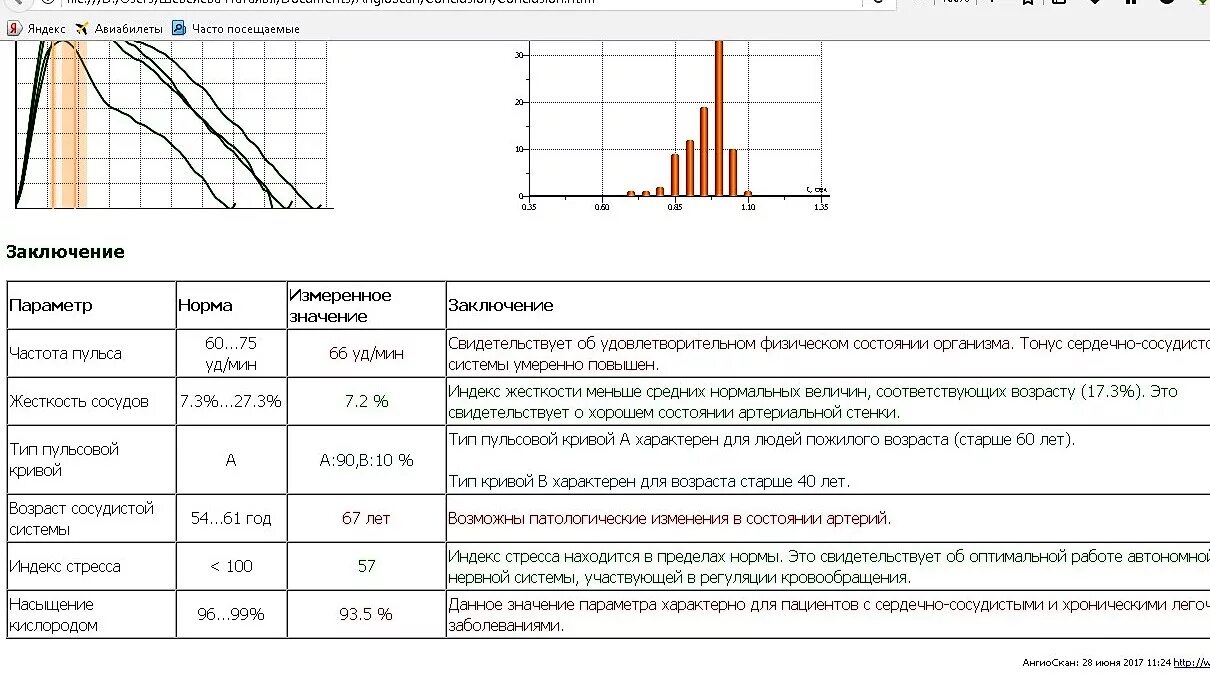This screenshot has width=1210, height=680.
Task: Select the АнгиоСкан: 28 июня 2017 footer
Action: [x=1096, y=662]
